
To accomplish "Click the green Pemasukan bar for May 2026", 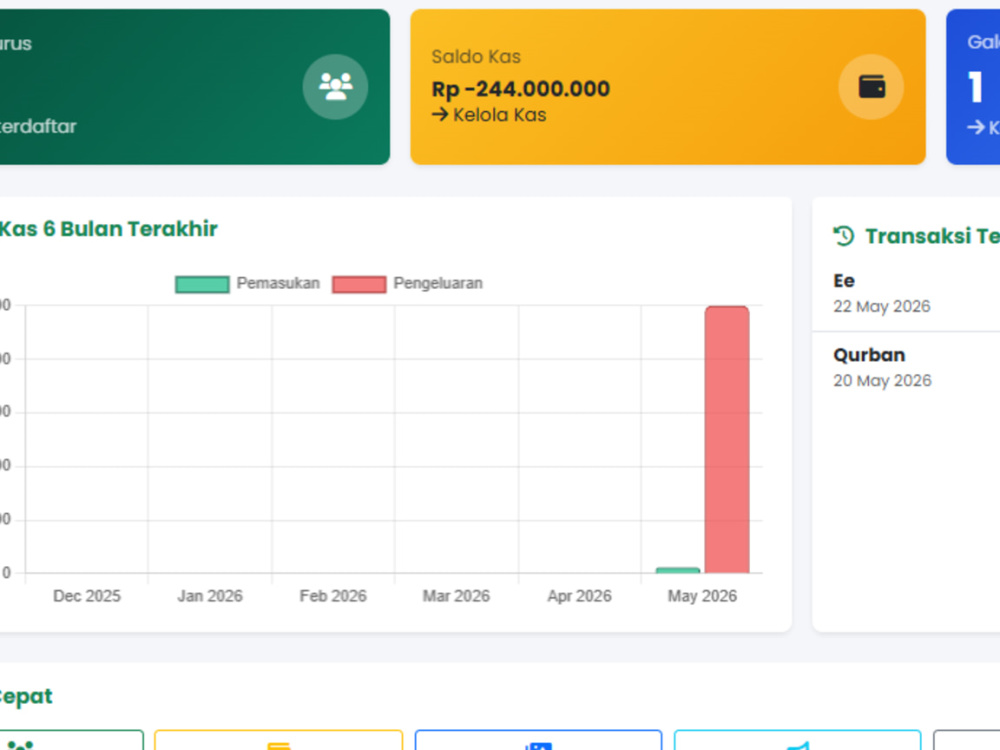I will tap(678, 570).
